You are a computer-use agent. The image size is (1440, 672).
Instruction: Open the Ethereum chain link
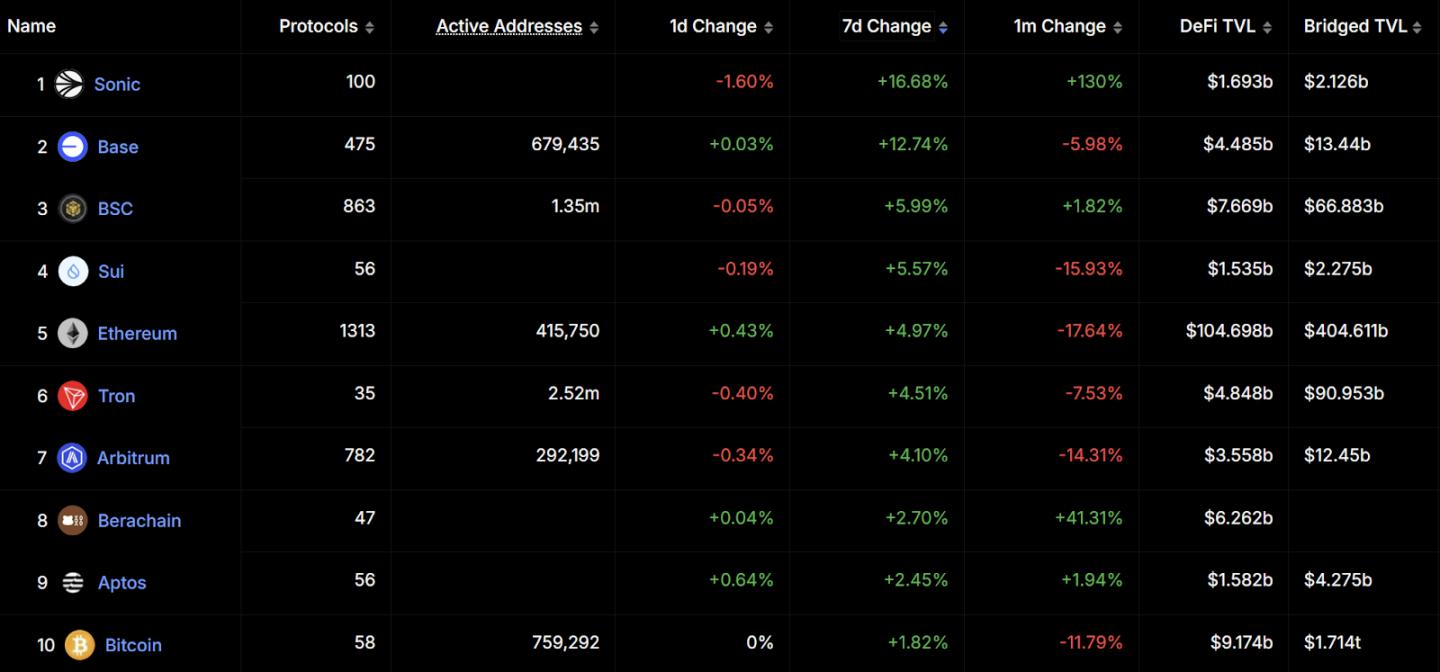[137, 334]
